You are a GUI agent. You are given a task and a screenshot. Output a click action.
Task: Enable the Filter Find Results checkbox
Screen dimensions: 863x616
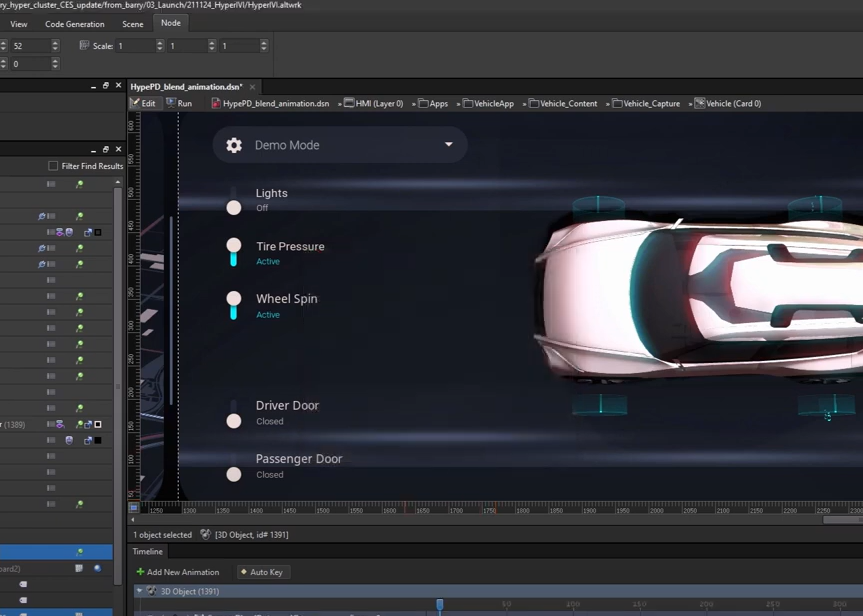tap(53, 166)
